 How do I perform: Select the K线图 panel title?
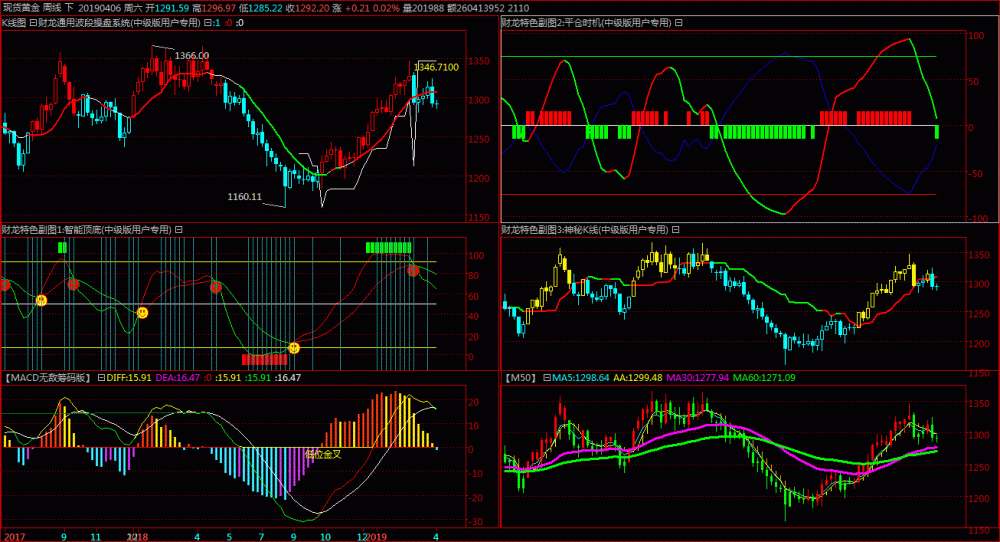14,23
